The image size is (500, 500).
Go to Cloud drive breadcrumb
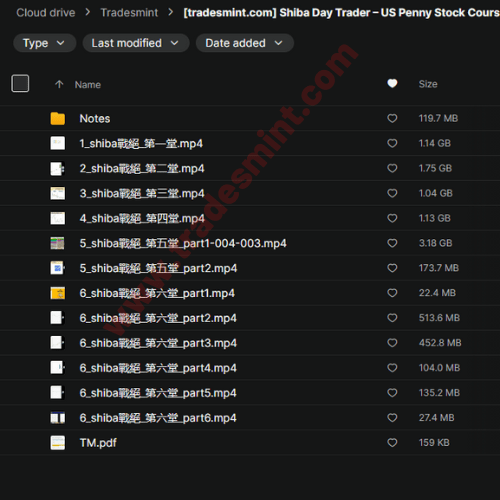pyautogui.click(x=46, y=13)
